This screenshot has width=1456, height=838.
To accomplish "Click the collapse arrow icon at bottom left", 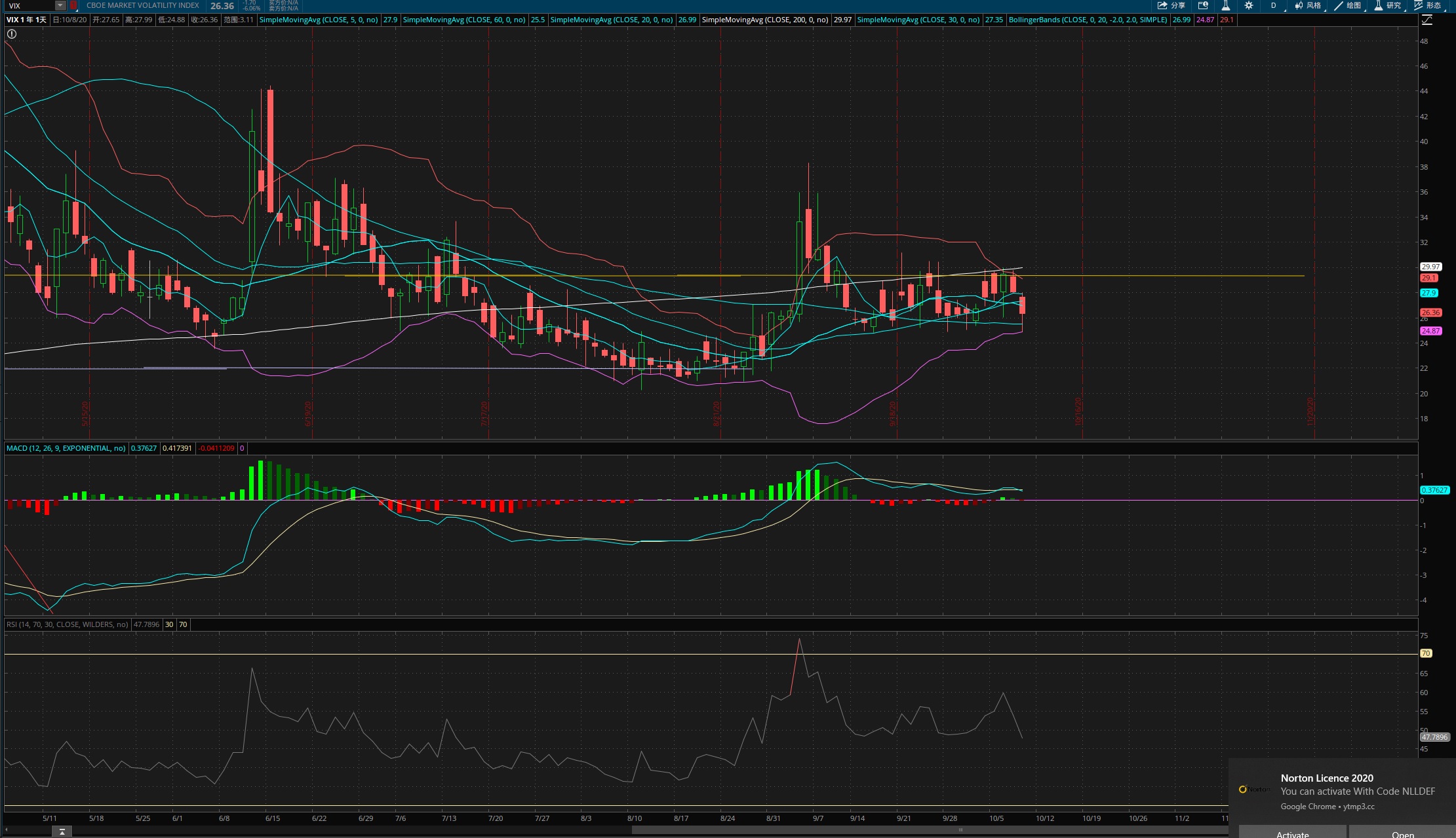I will click(62, 831).
